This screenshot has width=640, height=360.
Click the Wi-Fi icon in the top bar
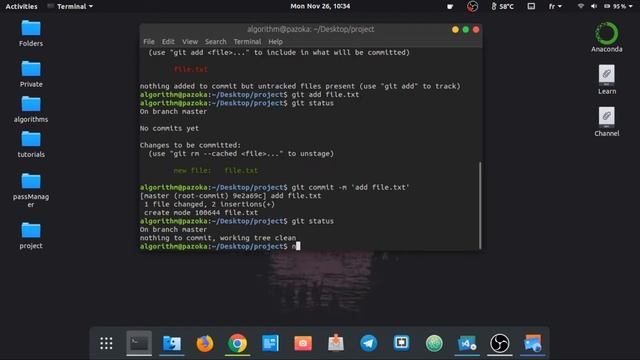(x=581, y=6)
